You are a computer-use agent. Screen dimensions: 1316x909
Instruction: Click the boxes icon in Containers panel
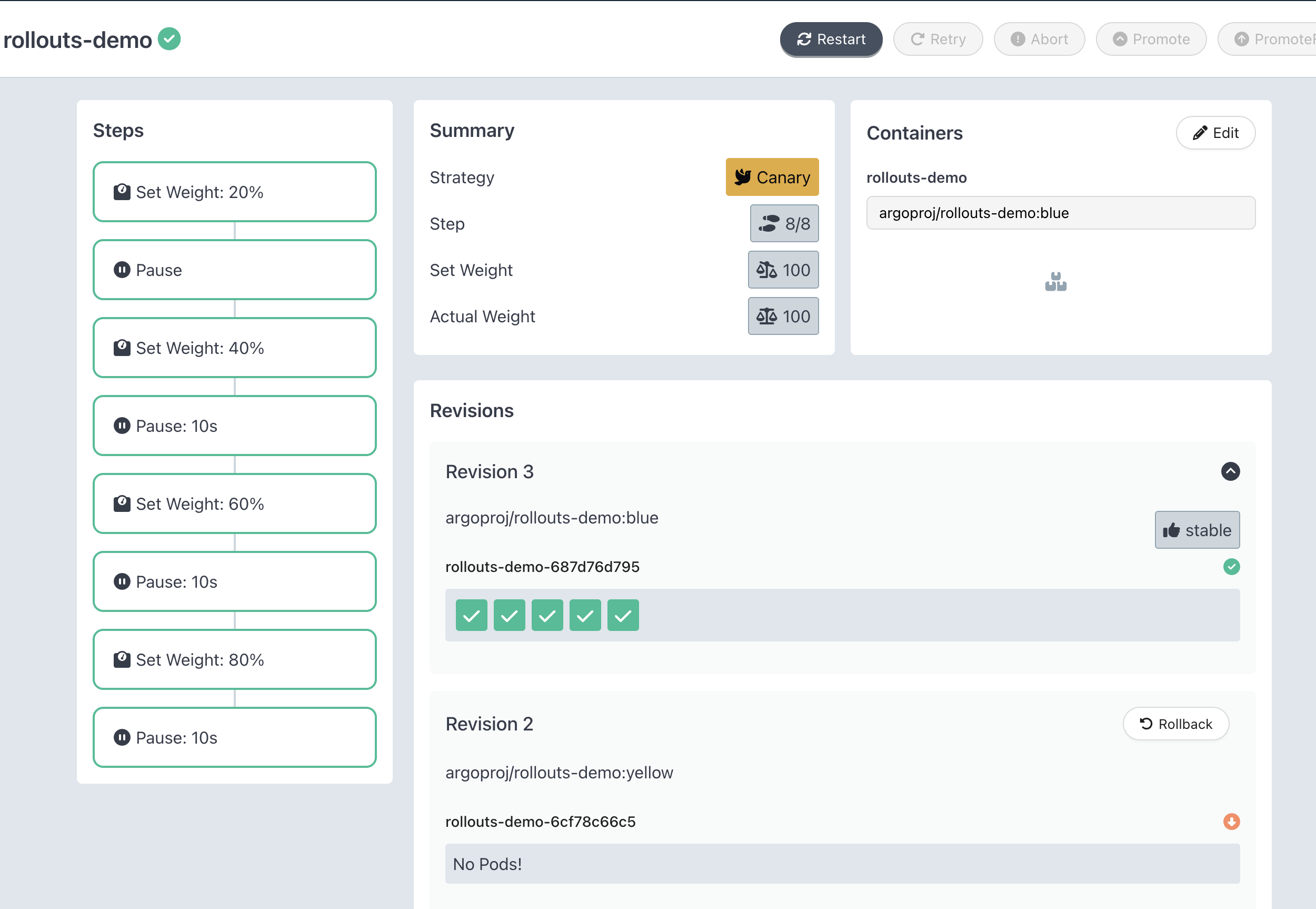(x=1055, y=282)
